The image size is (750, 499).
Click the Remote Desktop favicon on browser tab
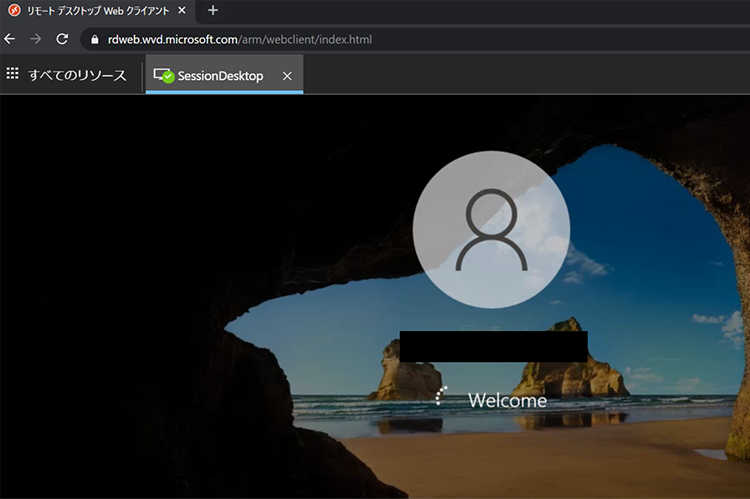(x=14, y=10)
